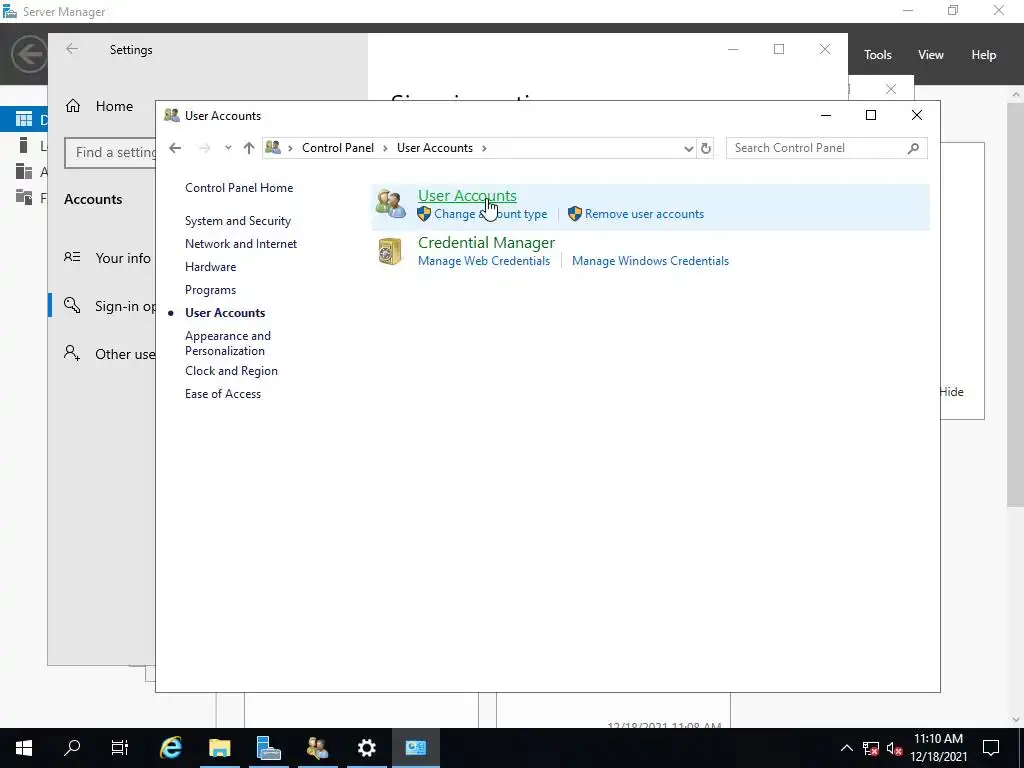
Task: Open Your info in Settings sidebar
Action: pos(107,258)
